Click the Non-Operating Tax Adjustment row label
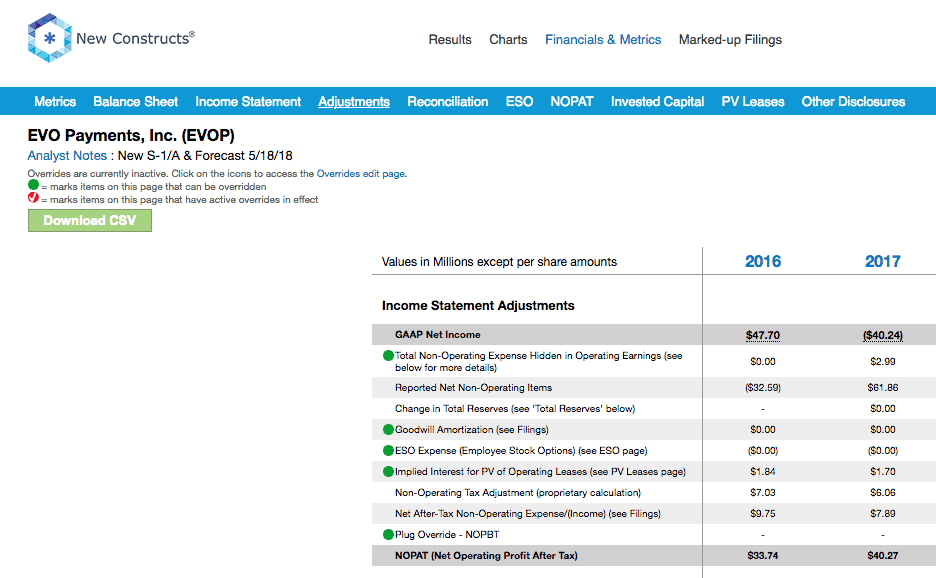Image resolution: width=936 pixels, height=578 pixels. pos(518,493)
